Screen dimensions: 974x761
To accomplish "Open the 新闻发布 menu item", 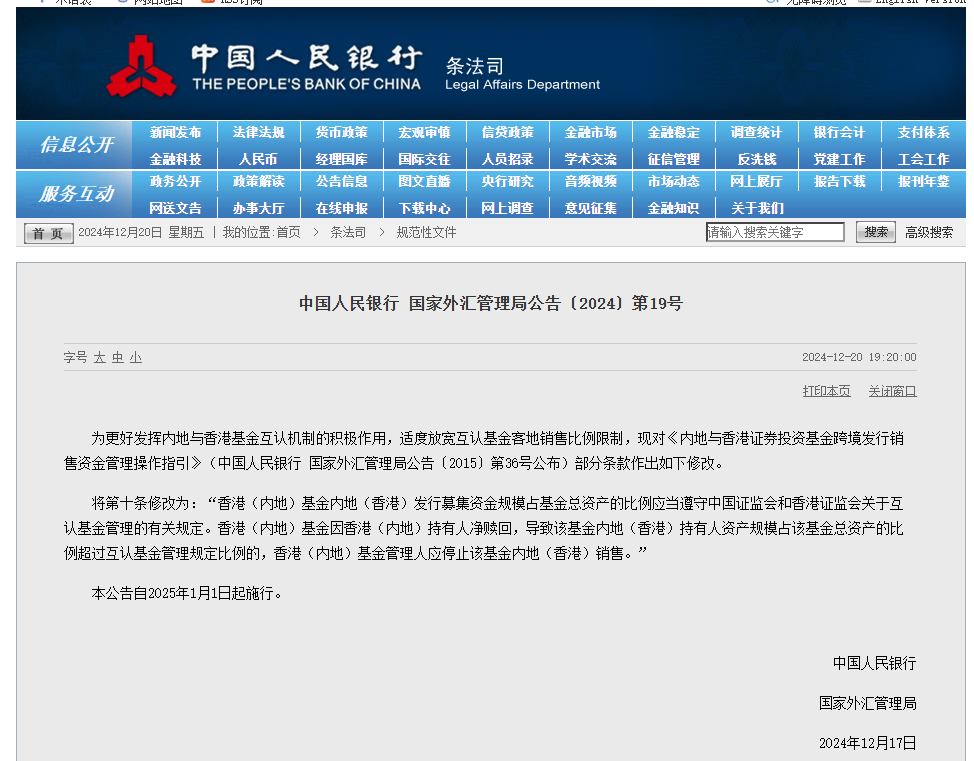I will 175,132.
